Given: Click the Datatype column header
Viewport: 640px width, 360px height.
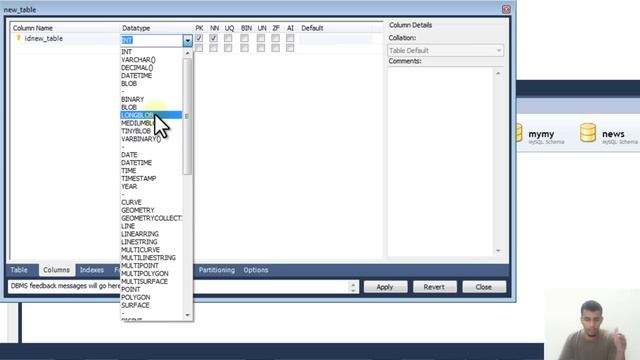Looking at the screenshot, I should (136, 28).
